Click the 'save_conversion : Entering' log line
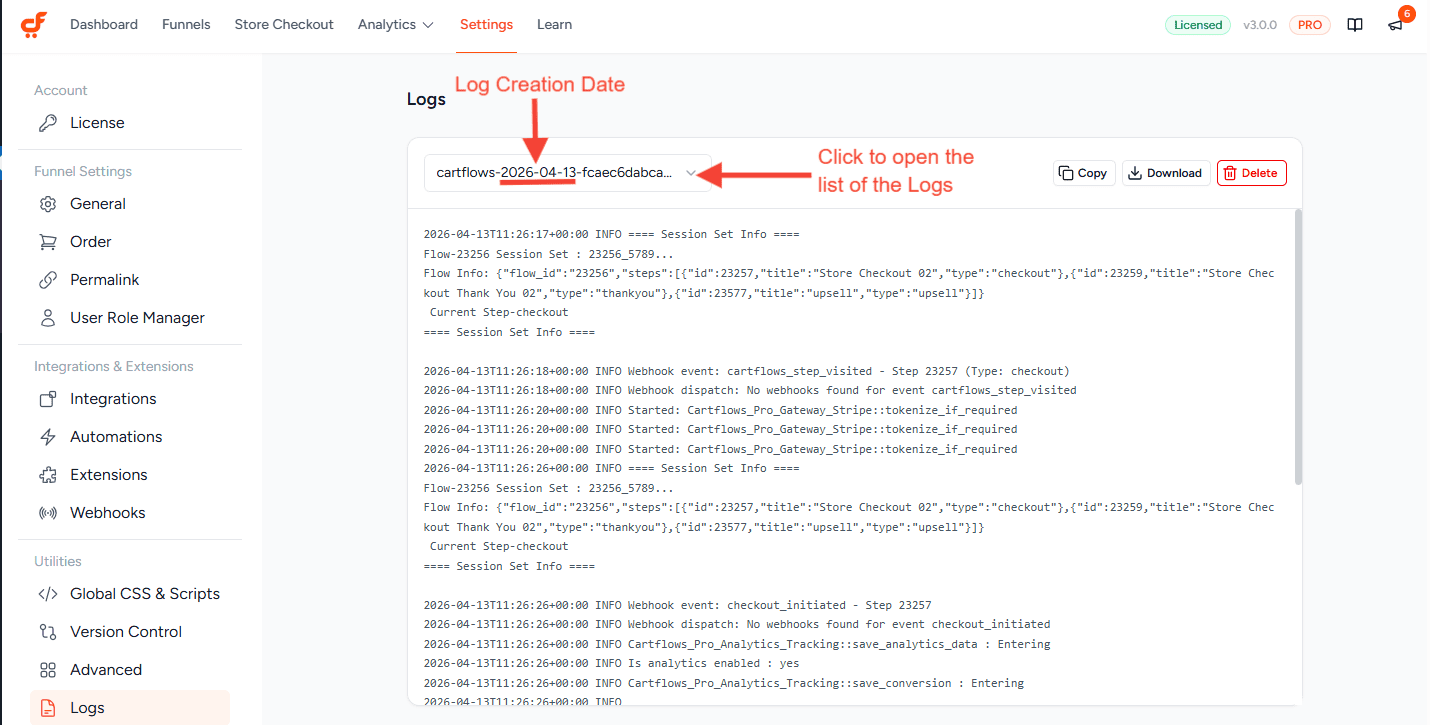The width and height of the screenshot is (1430, 725). pos(724,683)
